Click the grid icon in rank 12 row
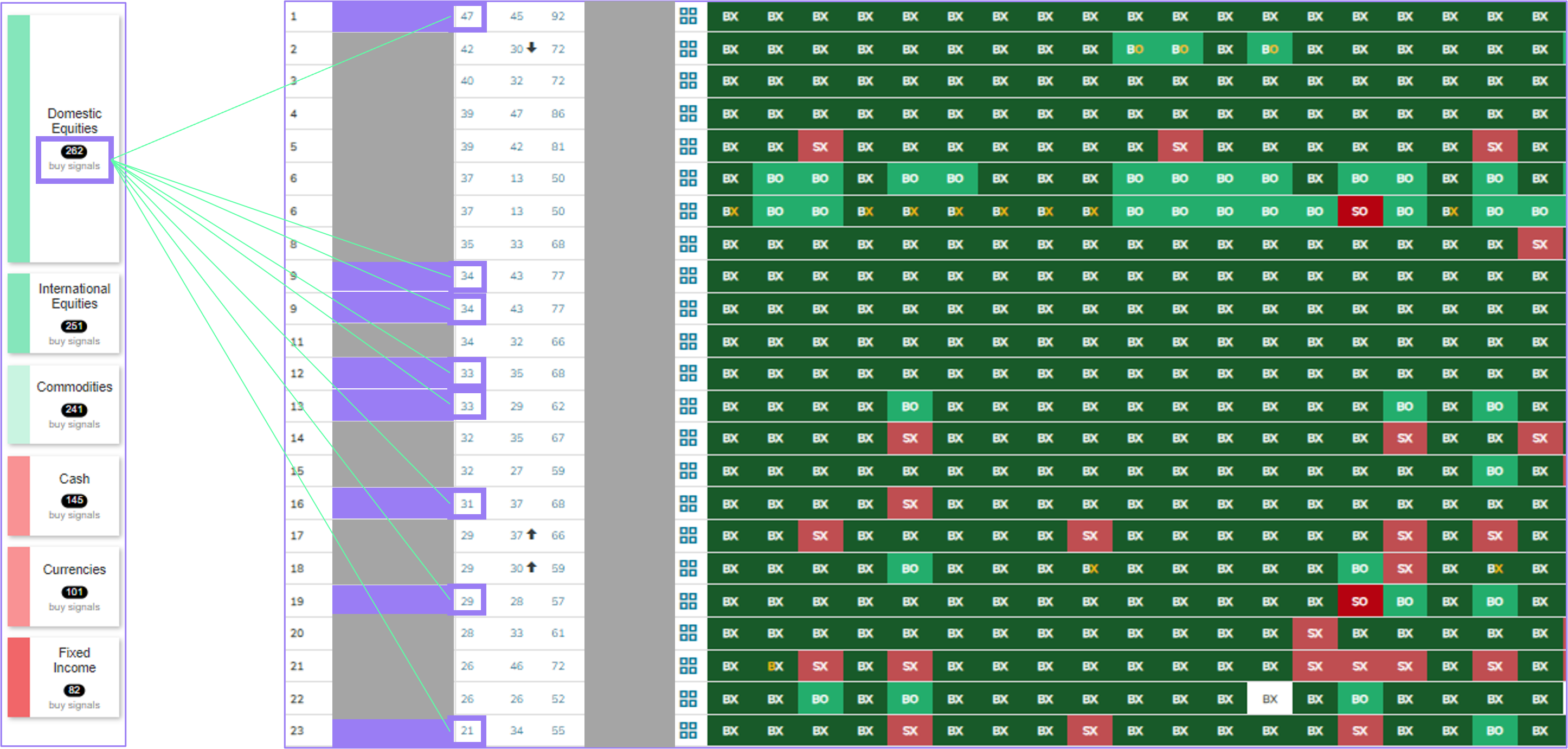 coord(688,373)
